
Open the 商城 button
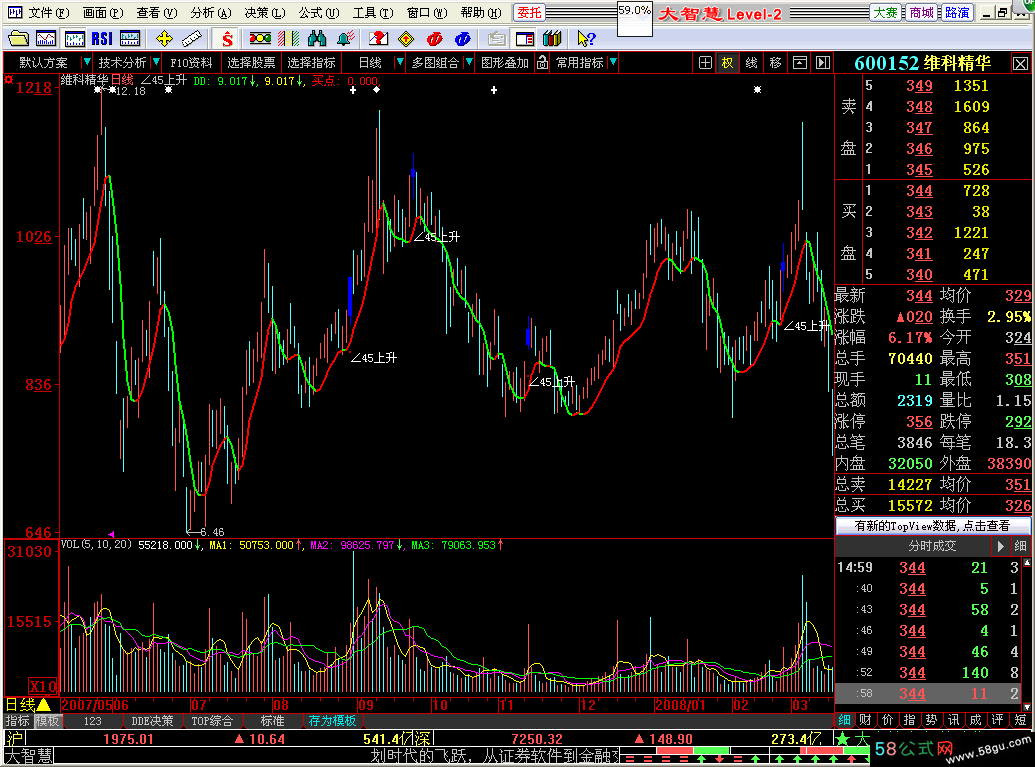tap(921, 13)
